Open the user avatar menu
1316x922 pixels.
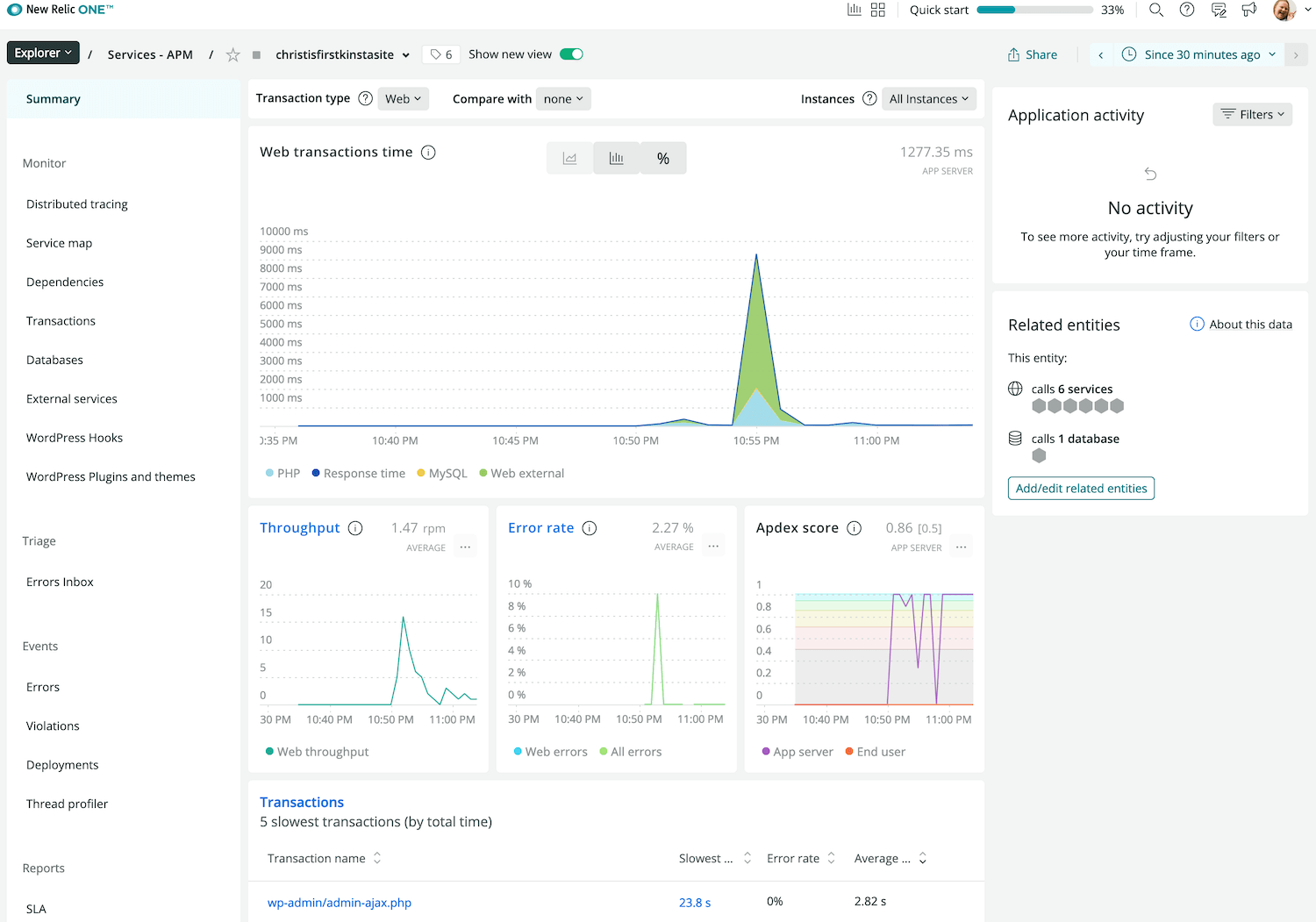click(x=1291, y=10)
